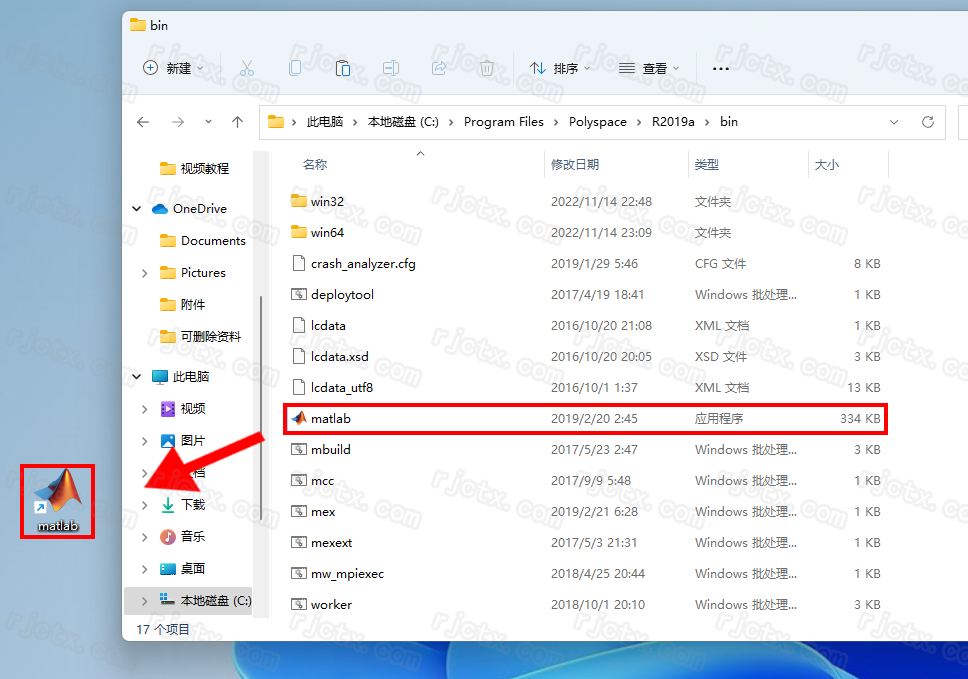The image size is (968, 679).
Task: Click the cut (scissors) toolbar icon
Action: (247, 68)
